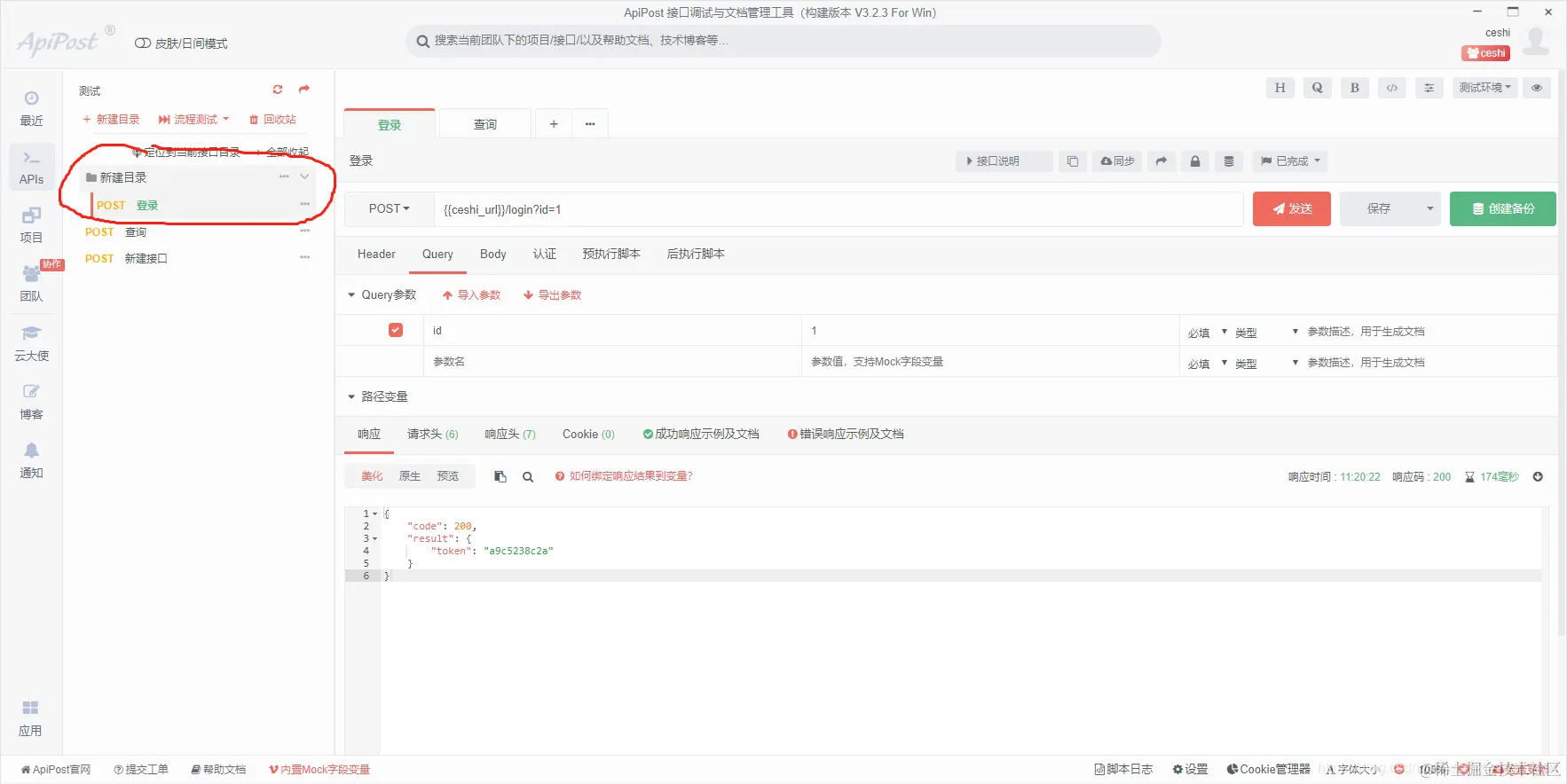The image size is (1567, 784).
Task: Open the more options dots for 新建接口 in the tree
Action: pos(304,258)
